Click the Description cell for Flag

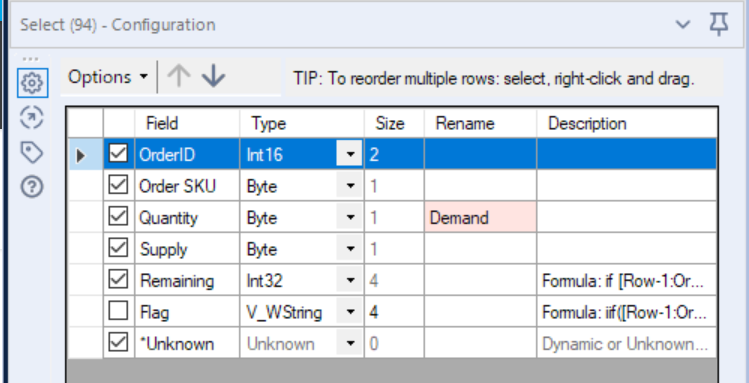coord(627,312)
